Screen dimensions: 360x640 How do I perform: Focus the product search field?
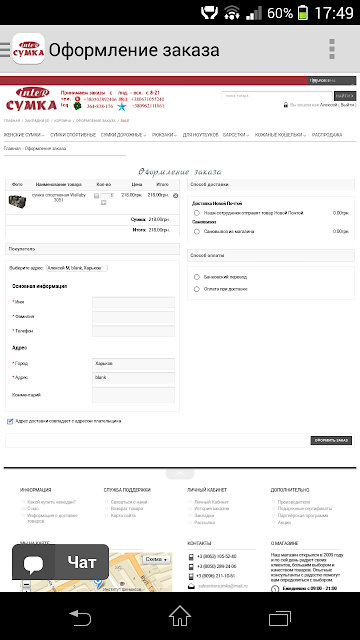pyautogui.click(x=277, y=96)
